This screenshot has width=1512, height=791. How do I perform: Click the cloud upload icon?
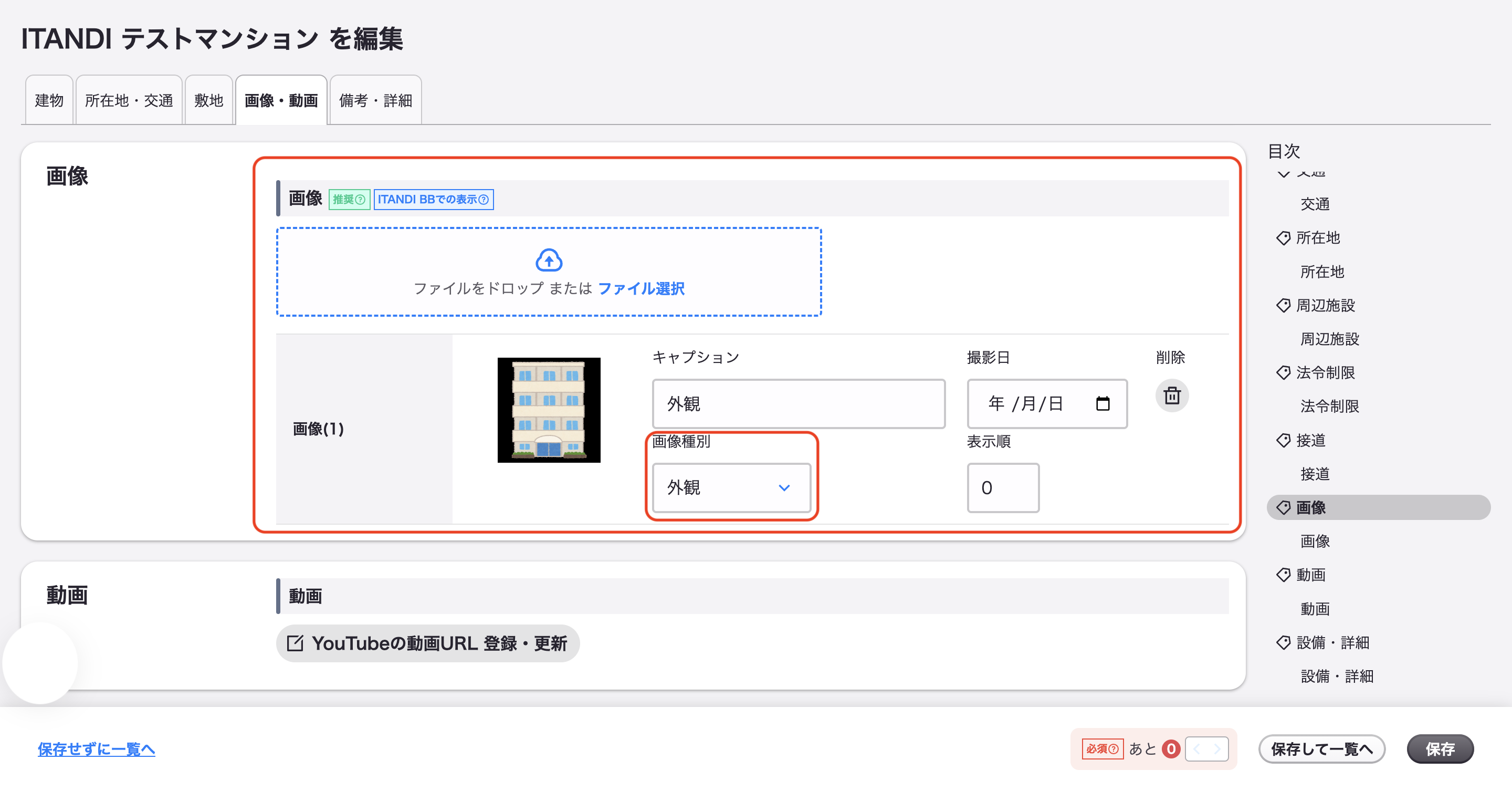click(x=549, y=260)
